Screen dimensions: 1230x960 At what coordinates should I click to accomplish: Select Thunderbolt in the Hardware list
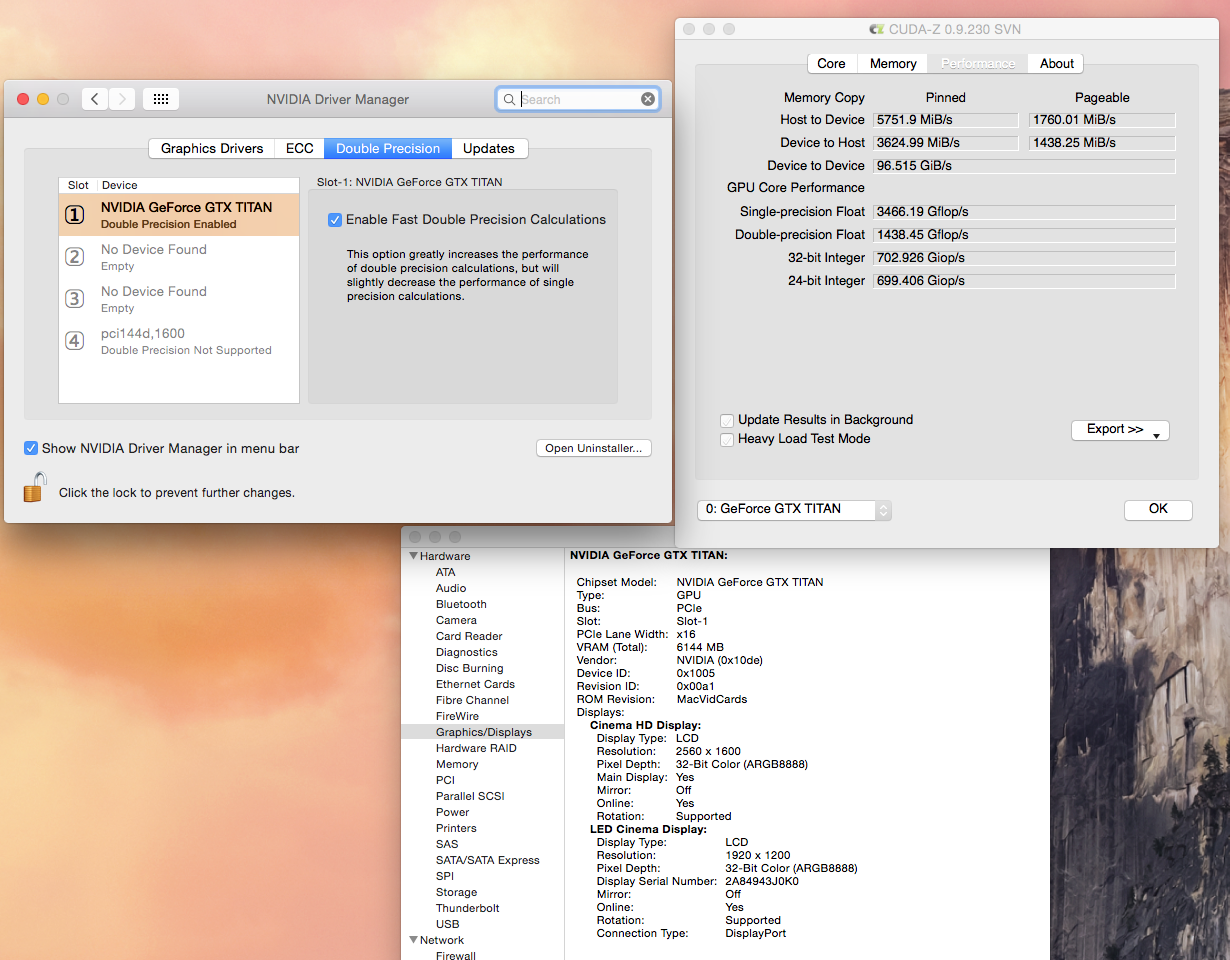pyautogui.click(x=467, y=908)
